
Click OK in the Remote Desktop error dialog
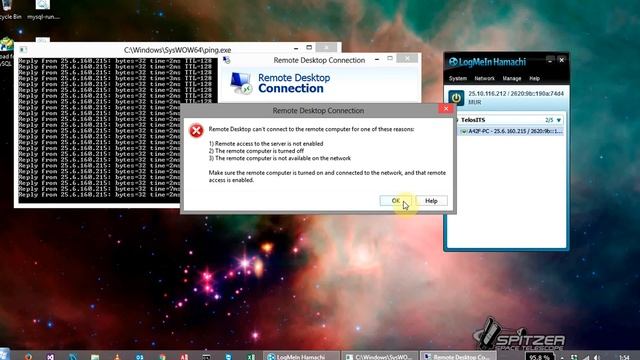click(396, 201)
